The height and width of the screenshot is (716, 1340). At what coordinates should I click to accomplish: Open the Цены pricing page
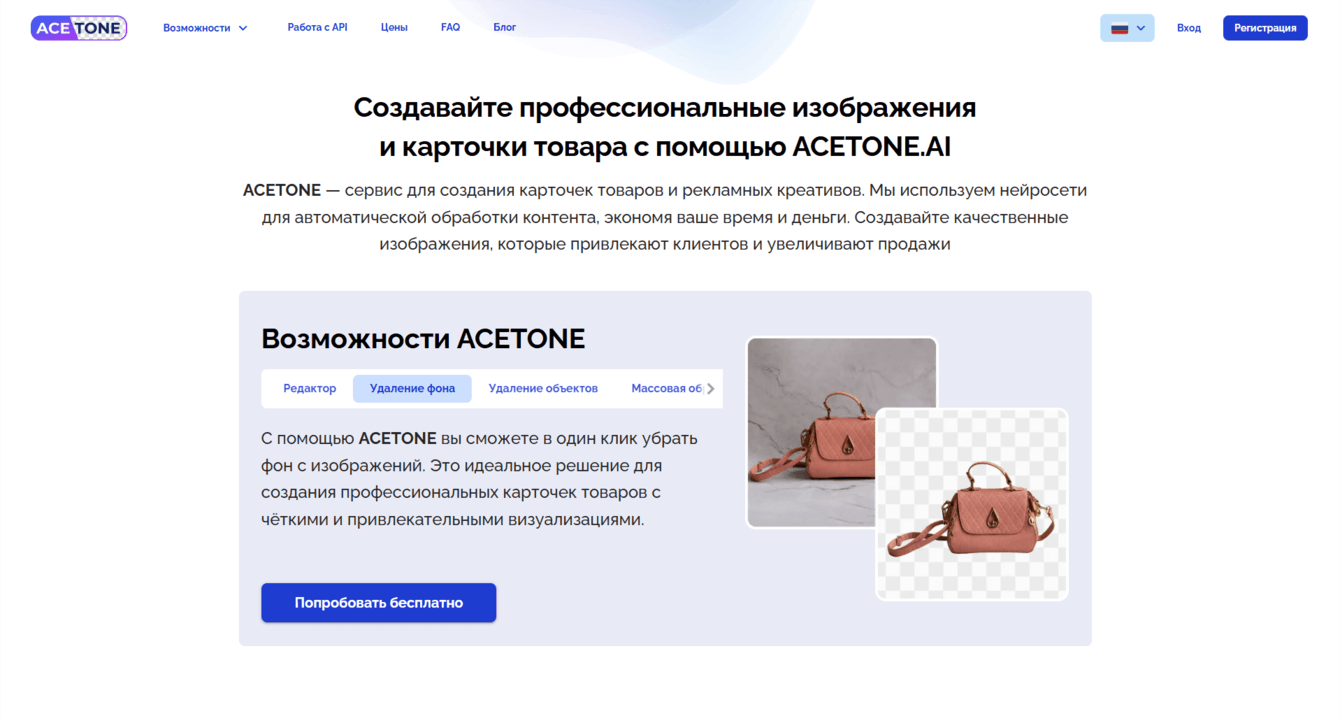(394, 28)
